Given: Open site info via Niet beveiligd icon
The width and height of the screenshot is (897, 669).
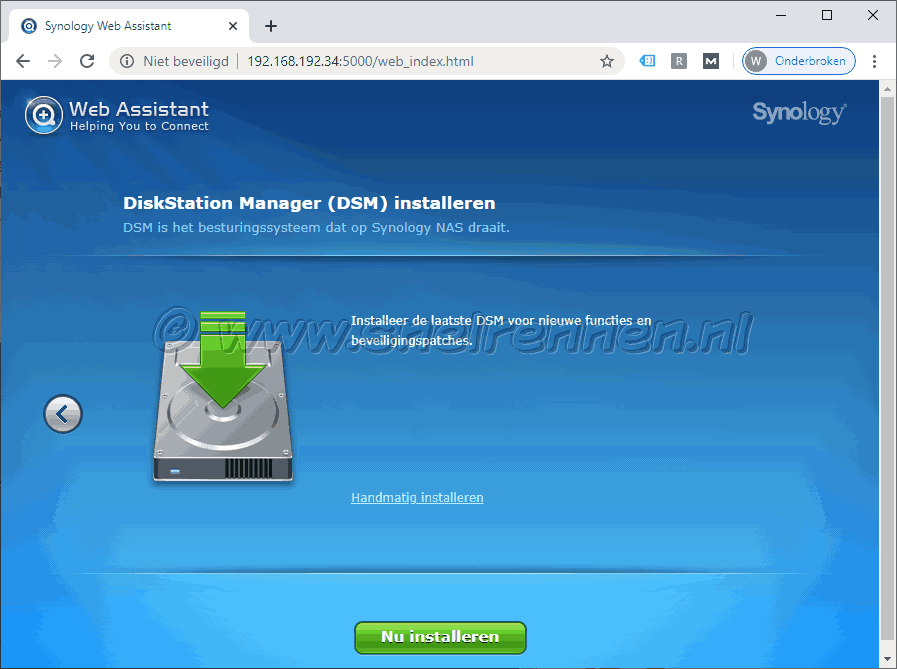Looking at the screenshot, I should point(127,61).
